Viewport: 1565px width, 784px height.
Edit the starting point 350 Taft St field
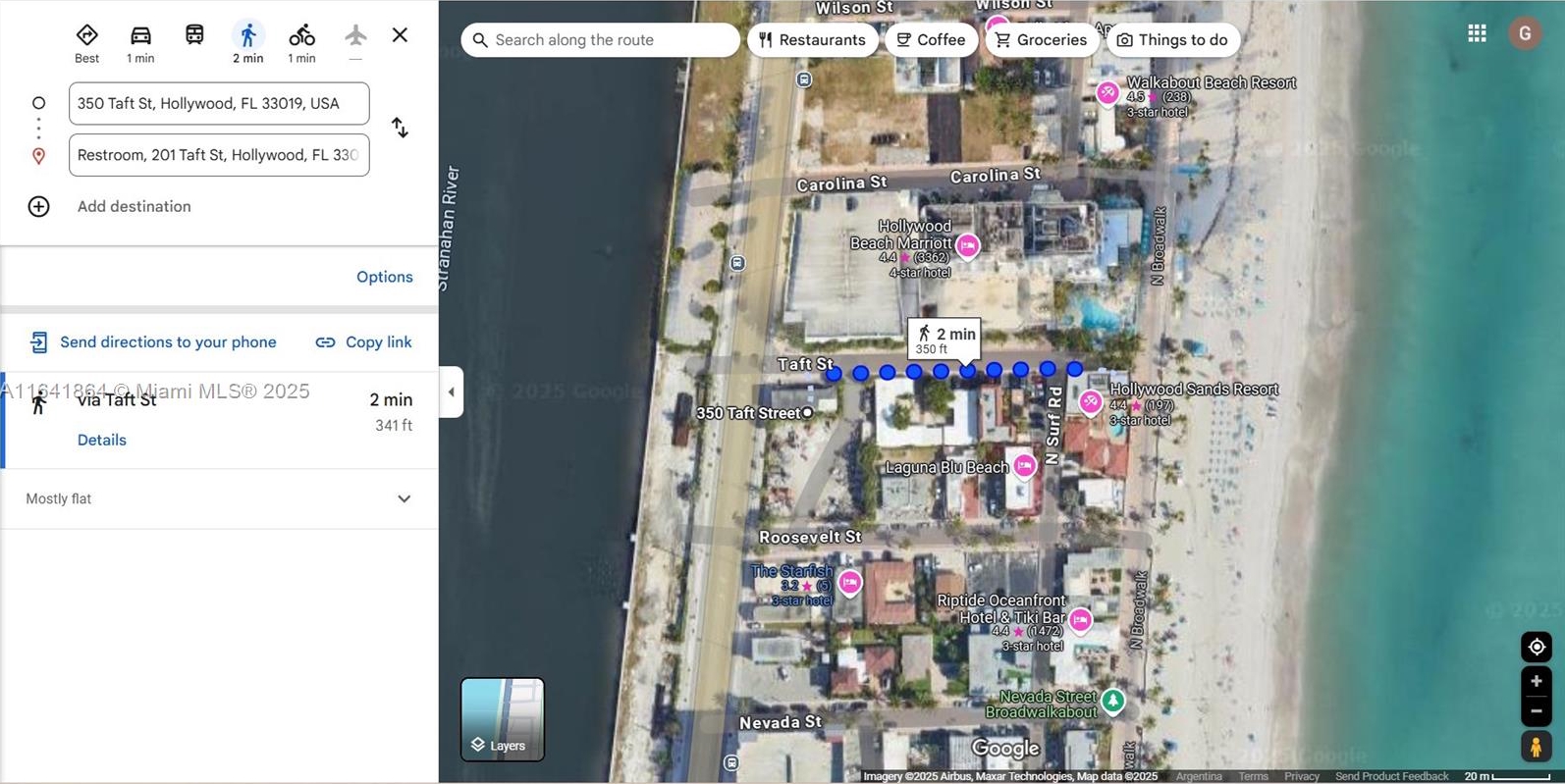pyautogui.click(x=219, y=103)
